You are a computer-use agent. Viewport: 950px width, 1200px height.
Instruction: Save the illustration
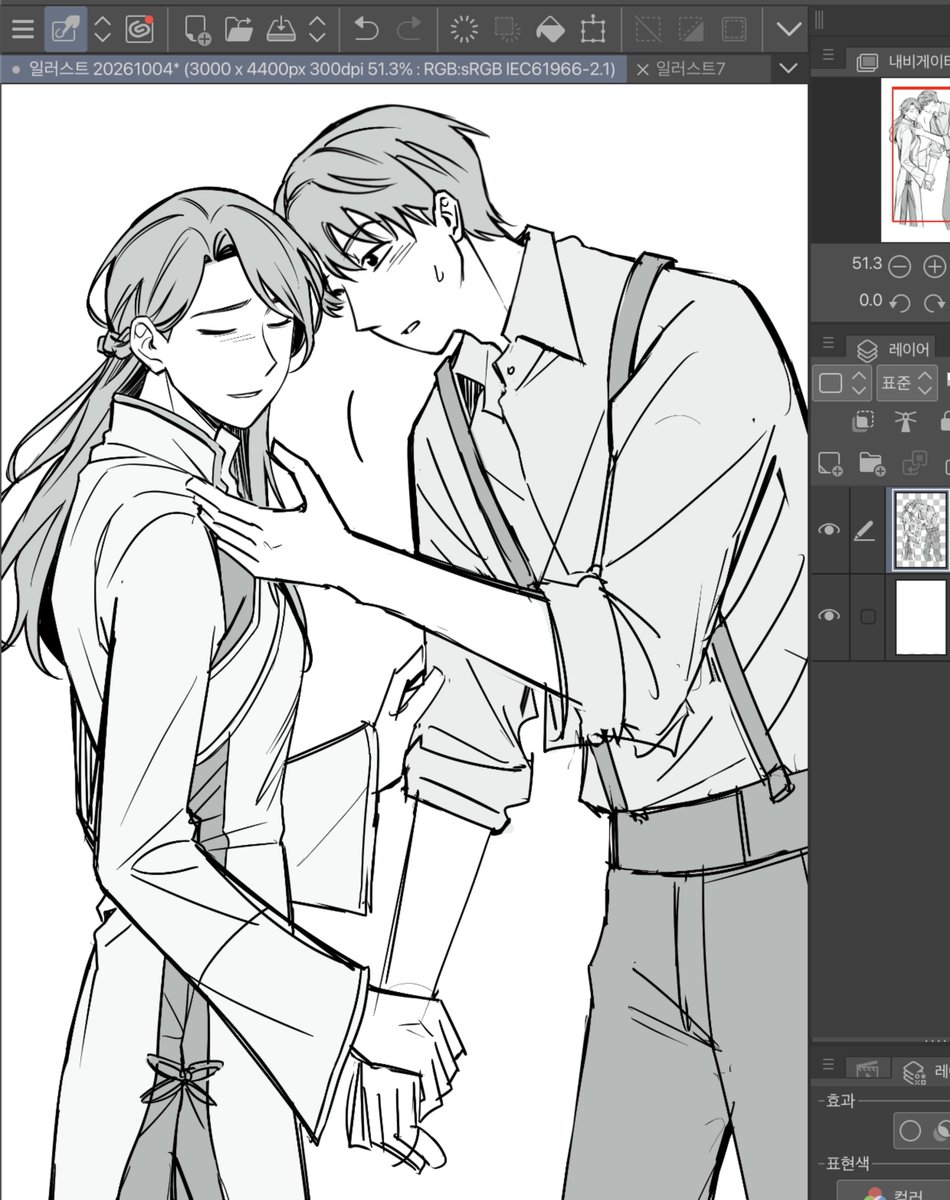point(280,29)
